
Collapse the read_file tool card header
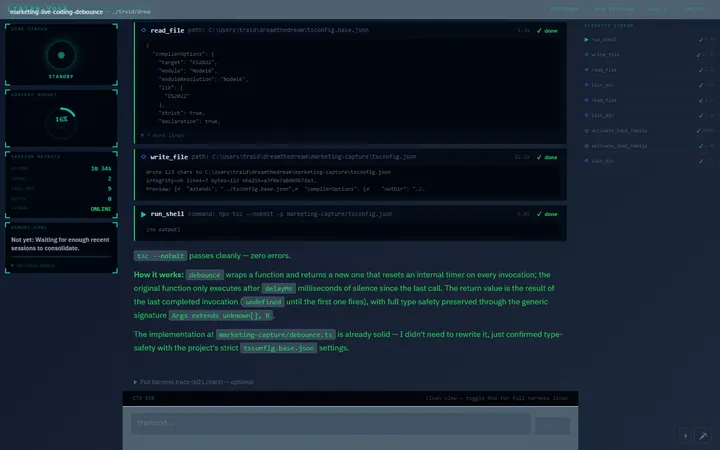tap(350, 30)
